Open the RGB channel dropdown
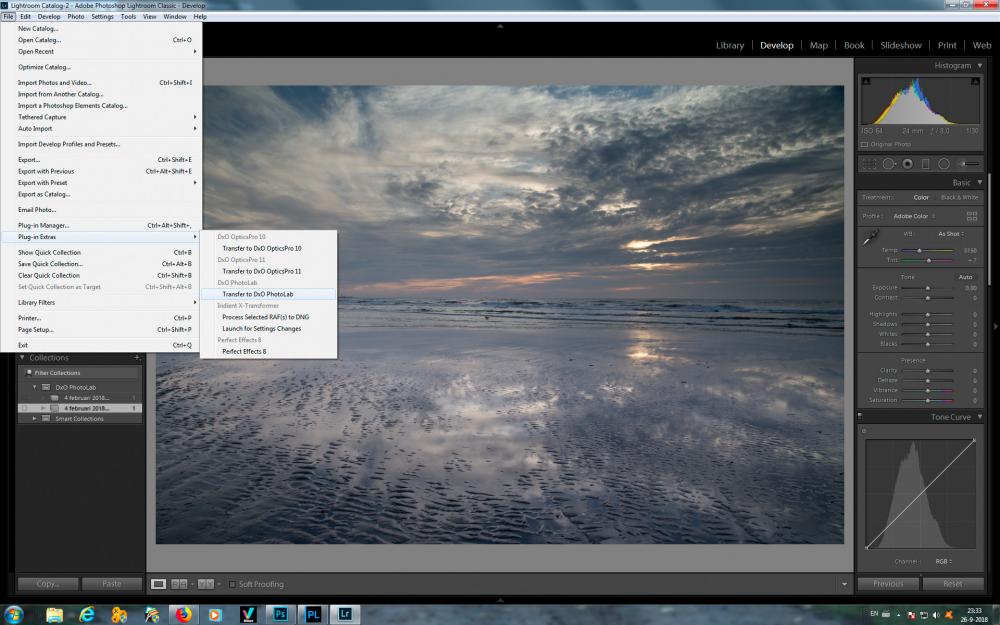Screen dimensions: 1000x625 coord(943,562)
